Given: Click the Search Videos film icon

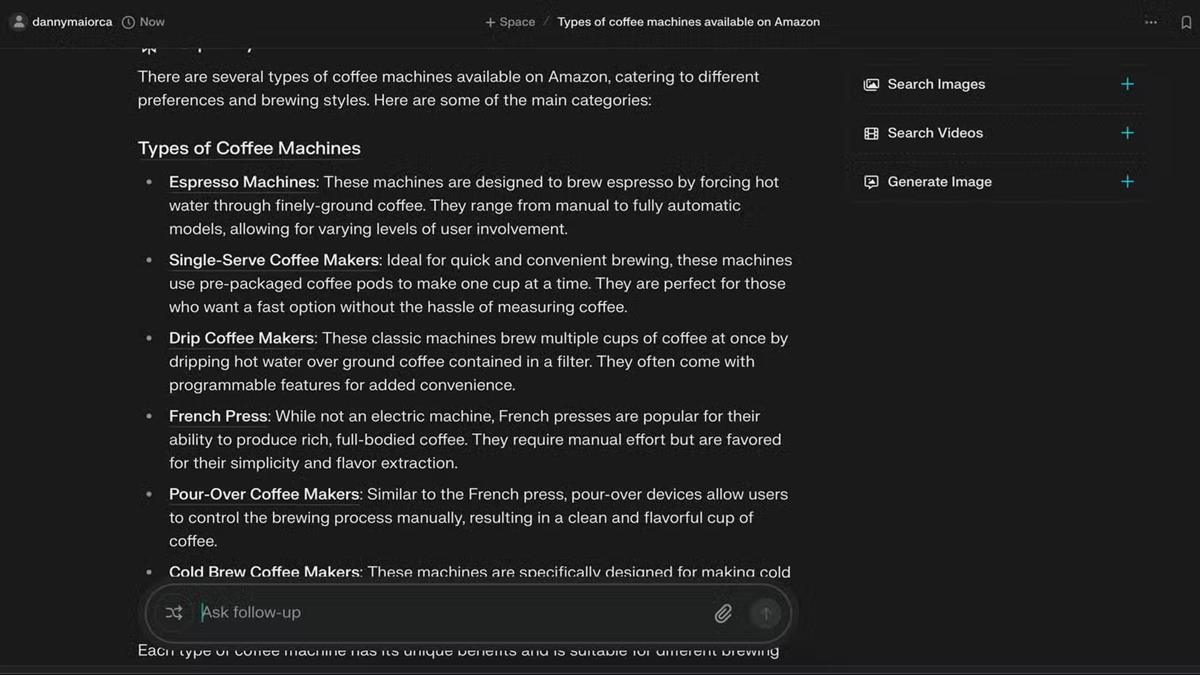Looking at the screenshot, I should pos(871,133).
